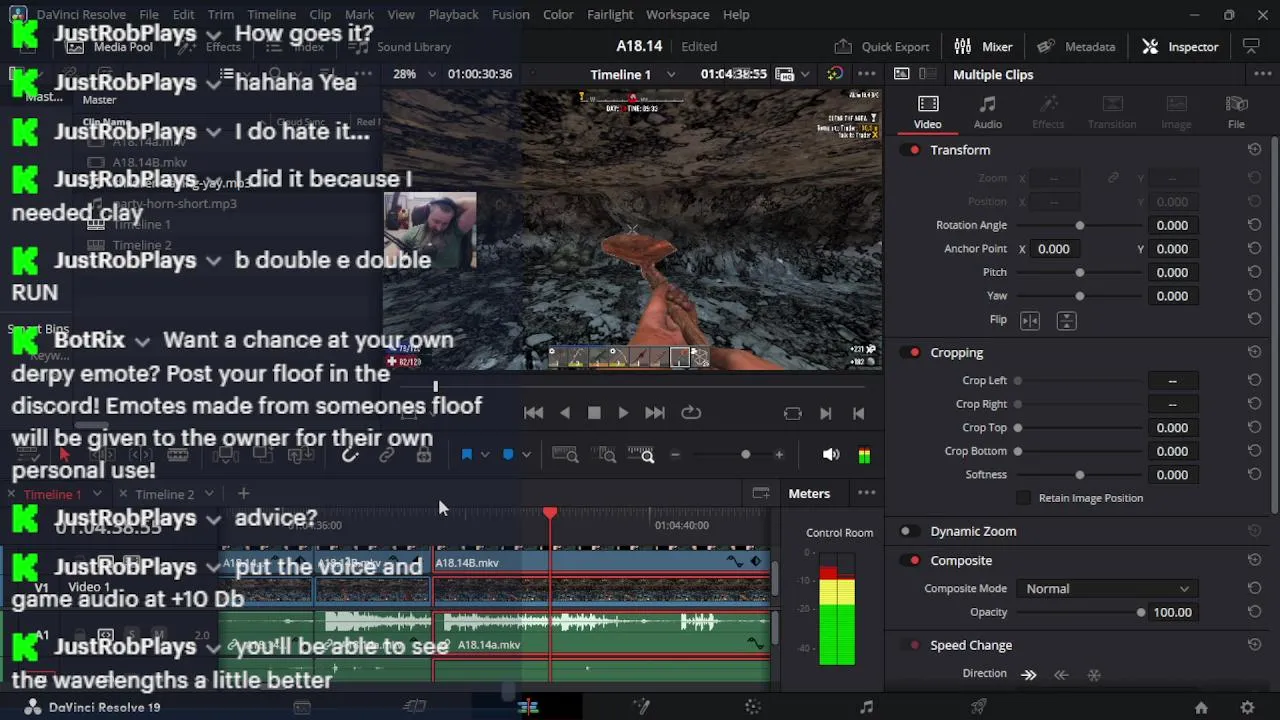Switch to the Timeline 2 tab
The image size is (1280, 720).
(164, 494)
